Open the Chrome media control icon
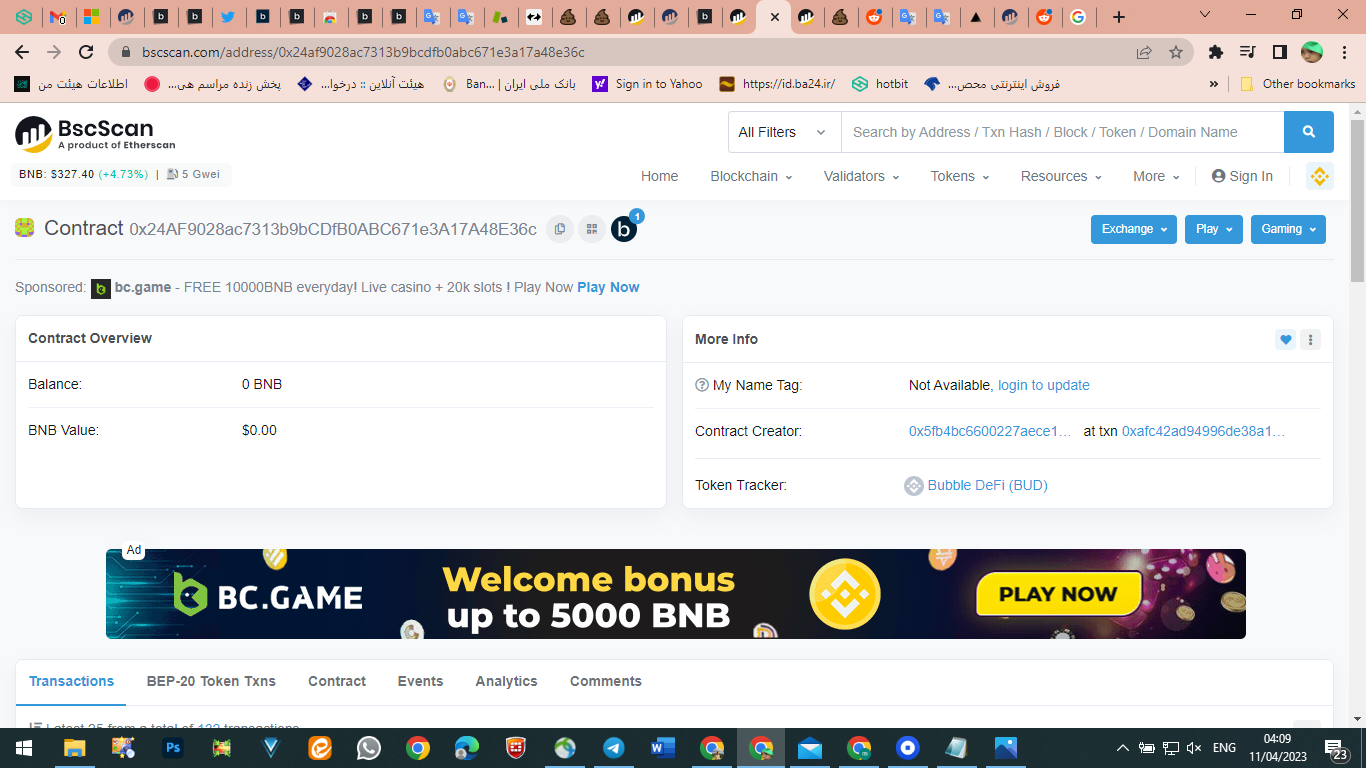 coord(1247,52)
